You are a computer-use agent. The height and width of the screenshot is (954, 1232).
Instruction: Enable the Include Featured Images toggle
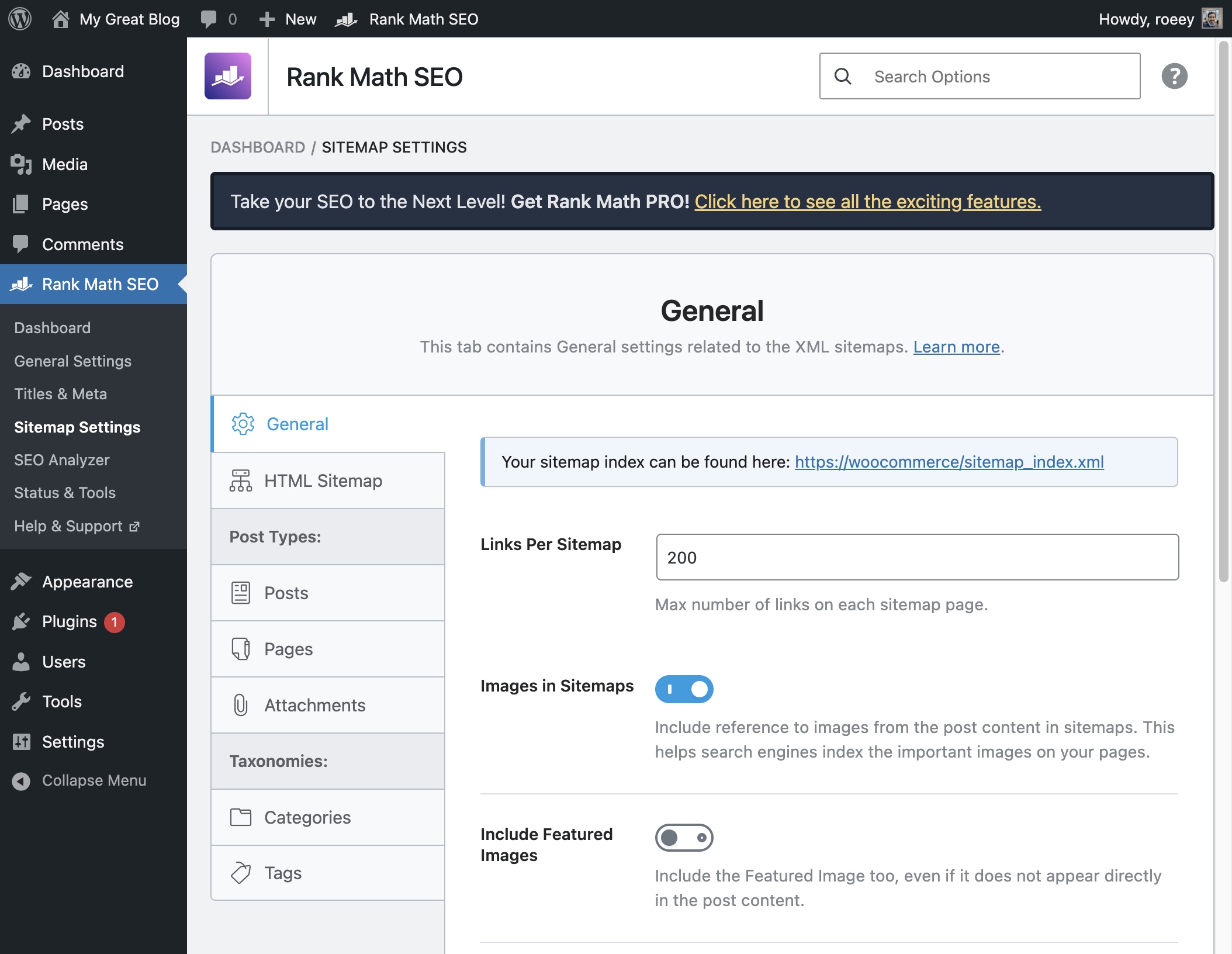tap(684, 838)
